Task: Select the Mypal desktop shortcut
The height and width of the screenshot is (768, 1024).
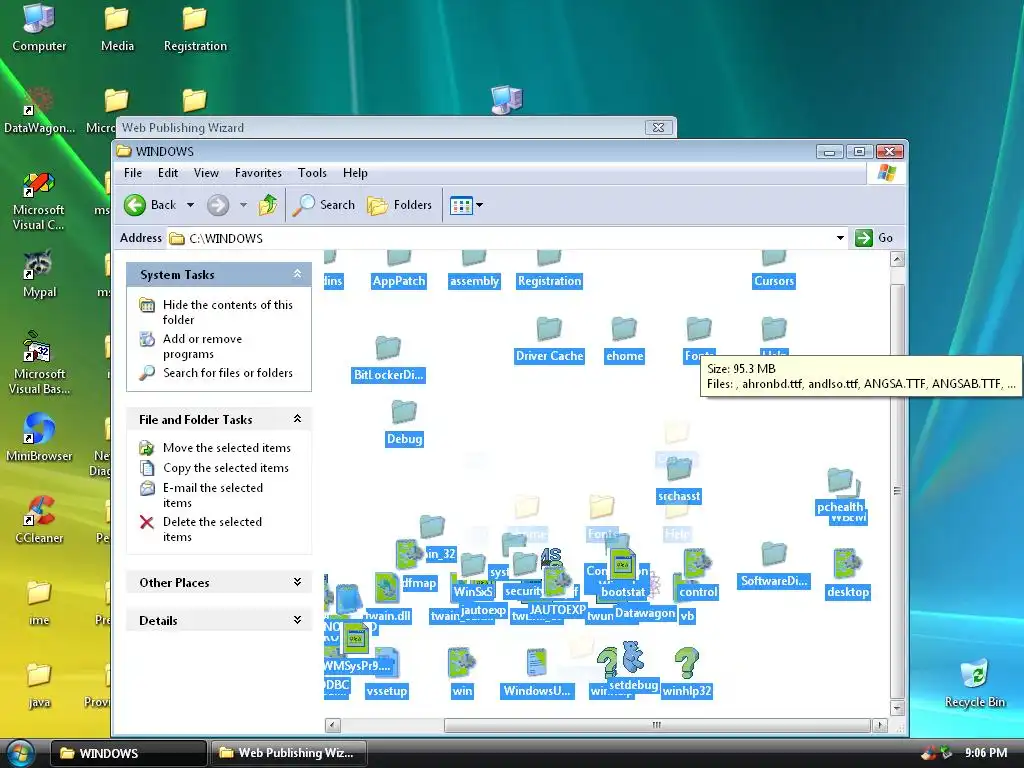Action: tap(39, 274)
